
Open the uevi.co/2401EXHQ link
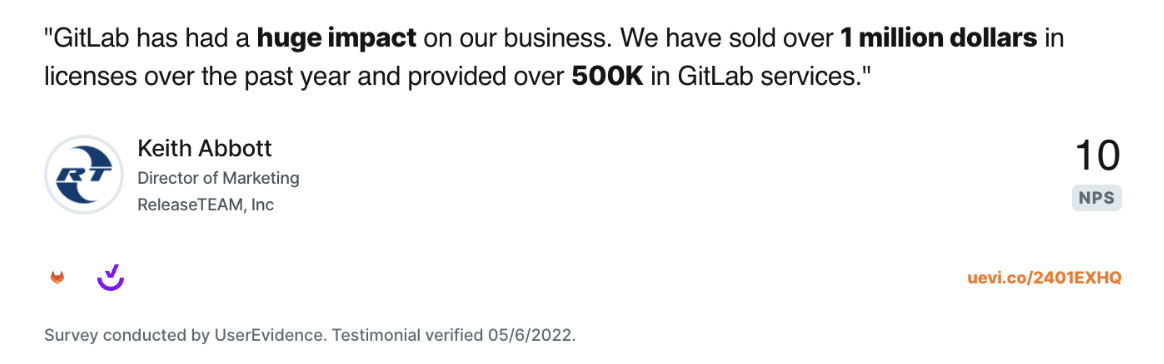1044,278
